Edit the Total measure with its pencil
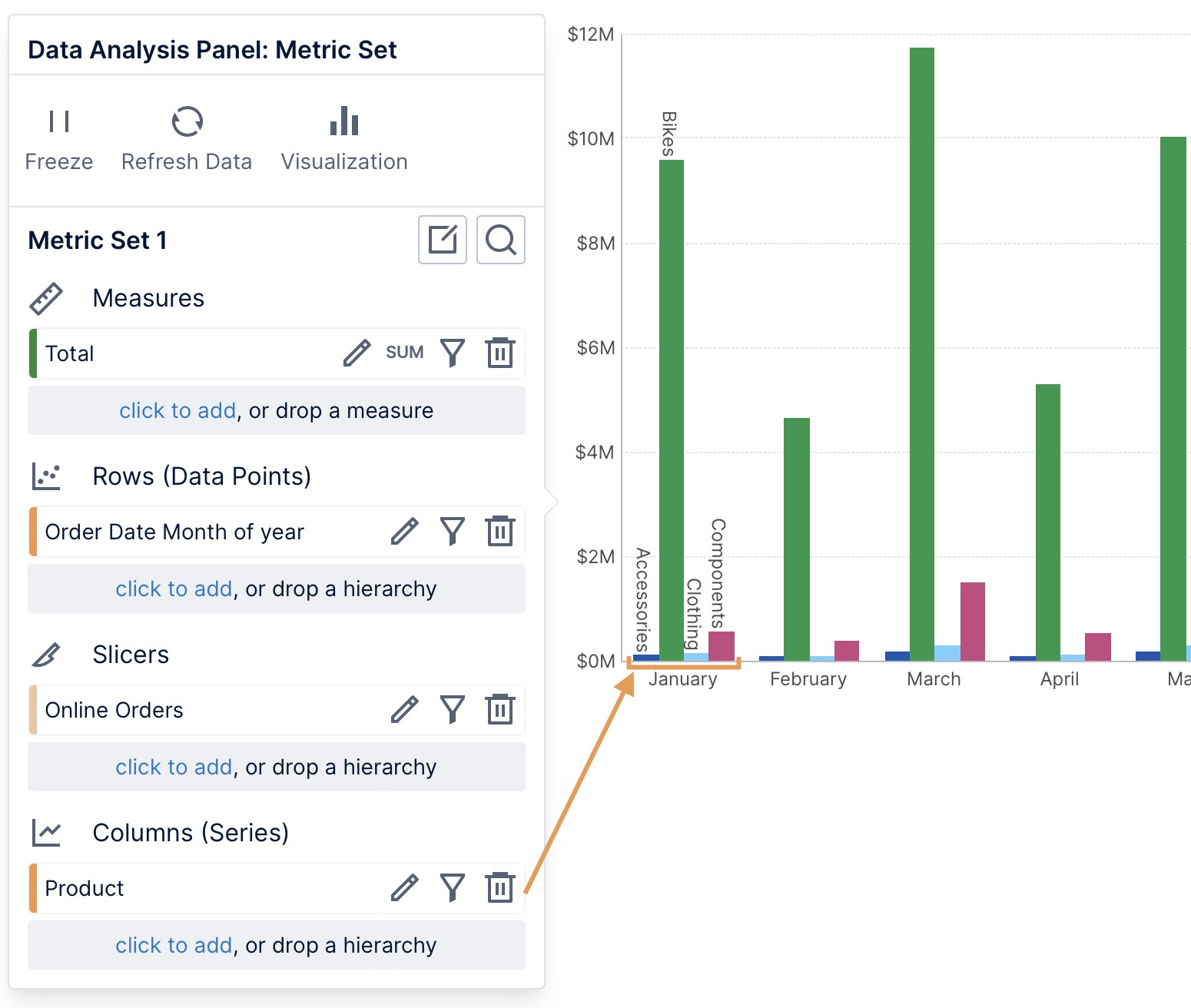 [357, 353]
